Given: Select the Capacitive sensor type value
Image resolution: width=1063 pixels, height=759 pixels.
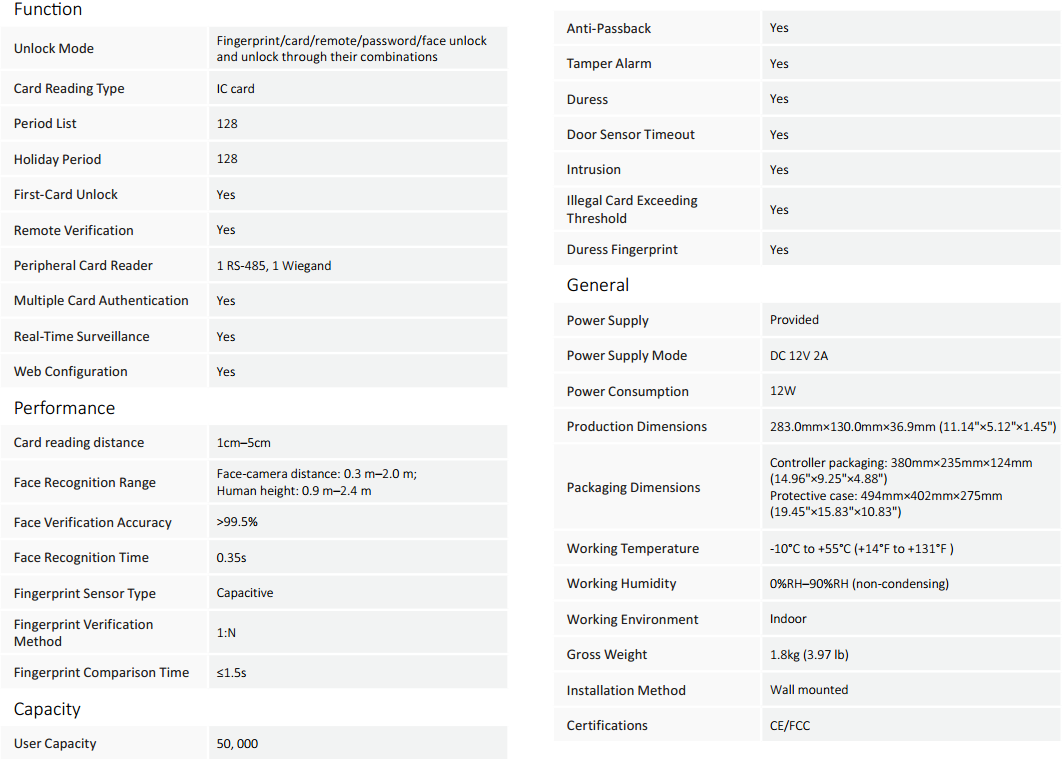Looking at the screenshot, I should [x=245, y=593].
